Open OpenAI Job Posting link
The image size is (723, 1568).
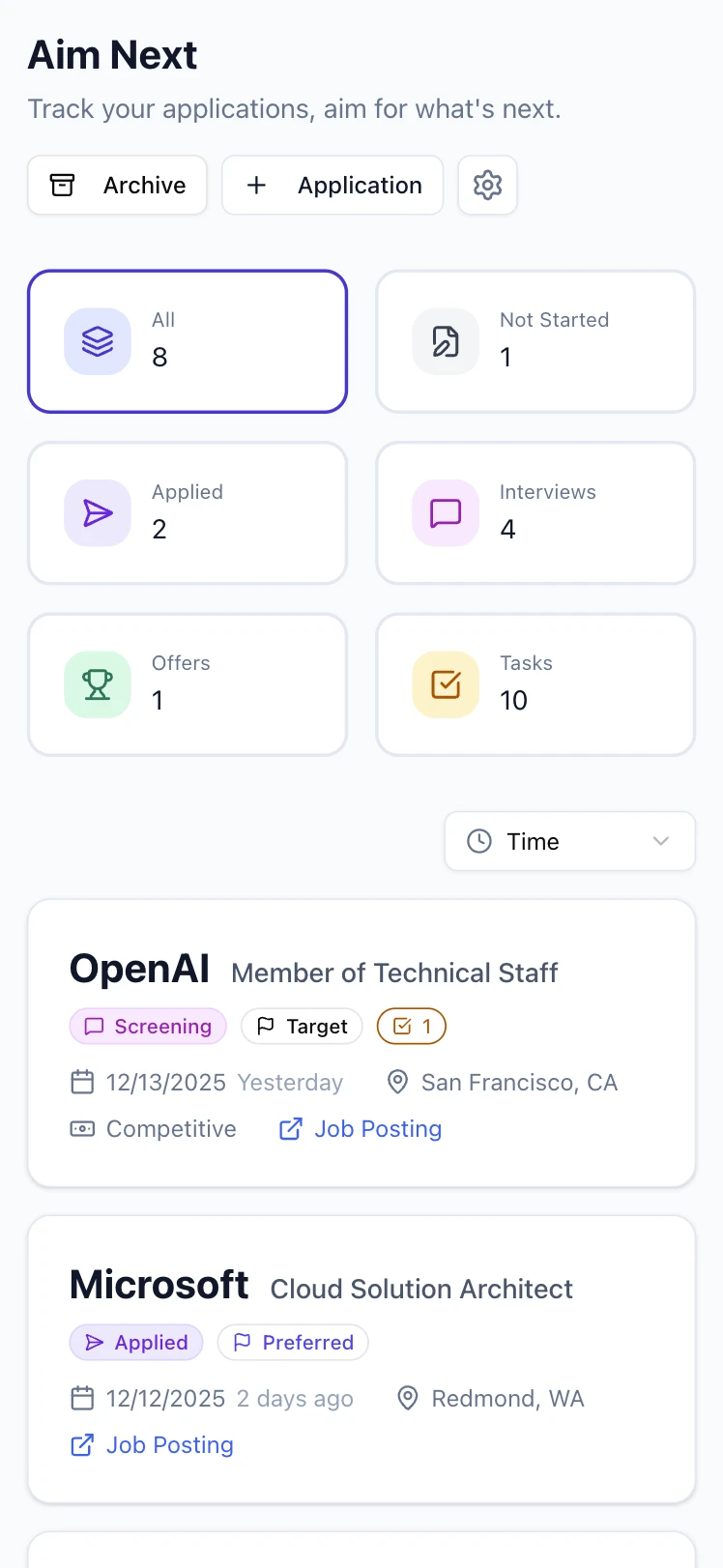pyautogui.click(x=361, y=1129)
